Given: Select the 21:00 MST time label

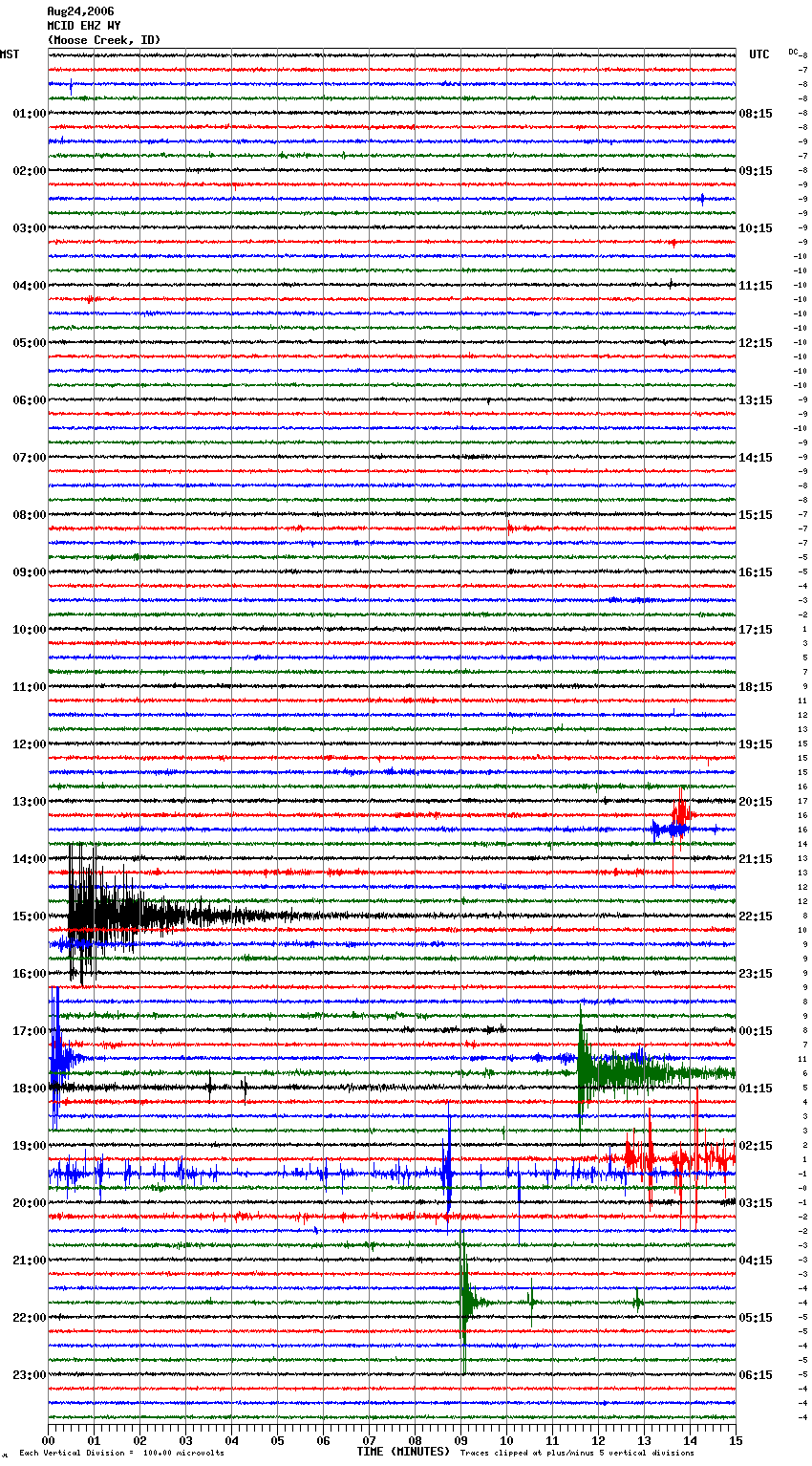Looking at the screenshot, I should 30,1261.
